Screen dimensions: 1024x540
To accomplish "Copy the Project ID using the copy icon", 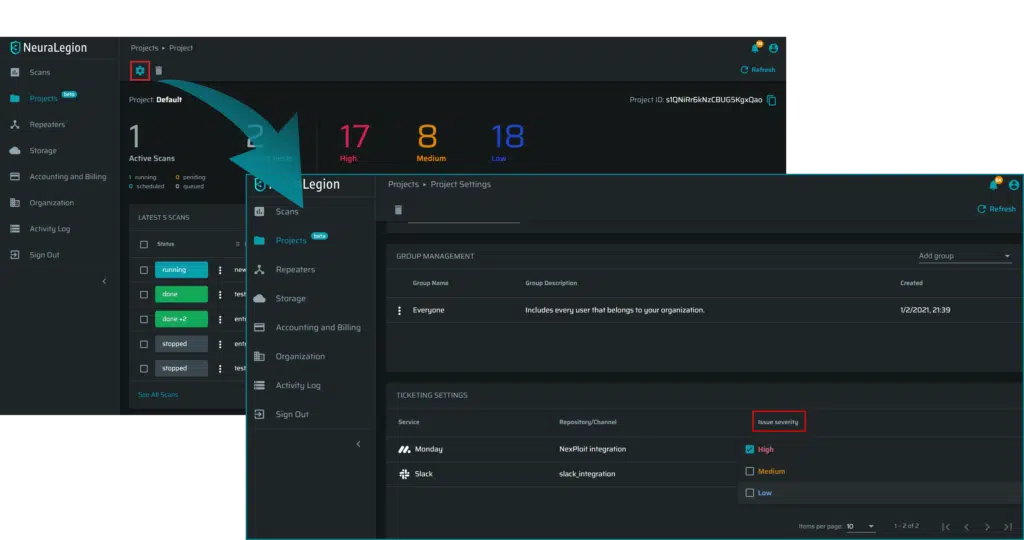I will [771, 100].
